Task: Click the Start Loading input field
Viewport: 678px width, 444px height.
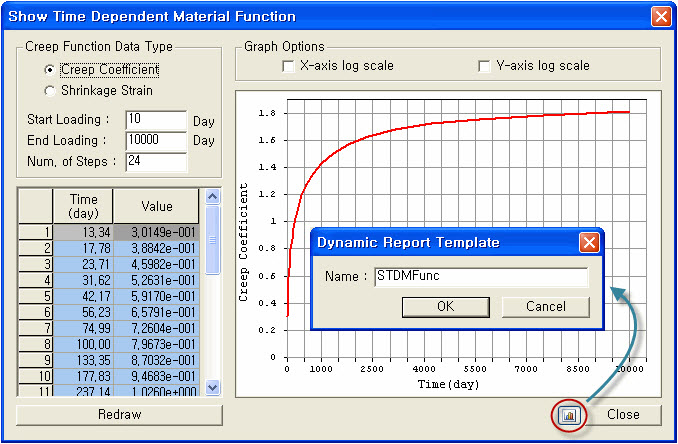Action: click(x=156, y=120)
